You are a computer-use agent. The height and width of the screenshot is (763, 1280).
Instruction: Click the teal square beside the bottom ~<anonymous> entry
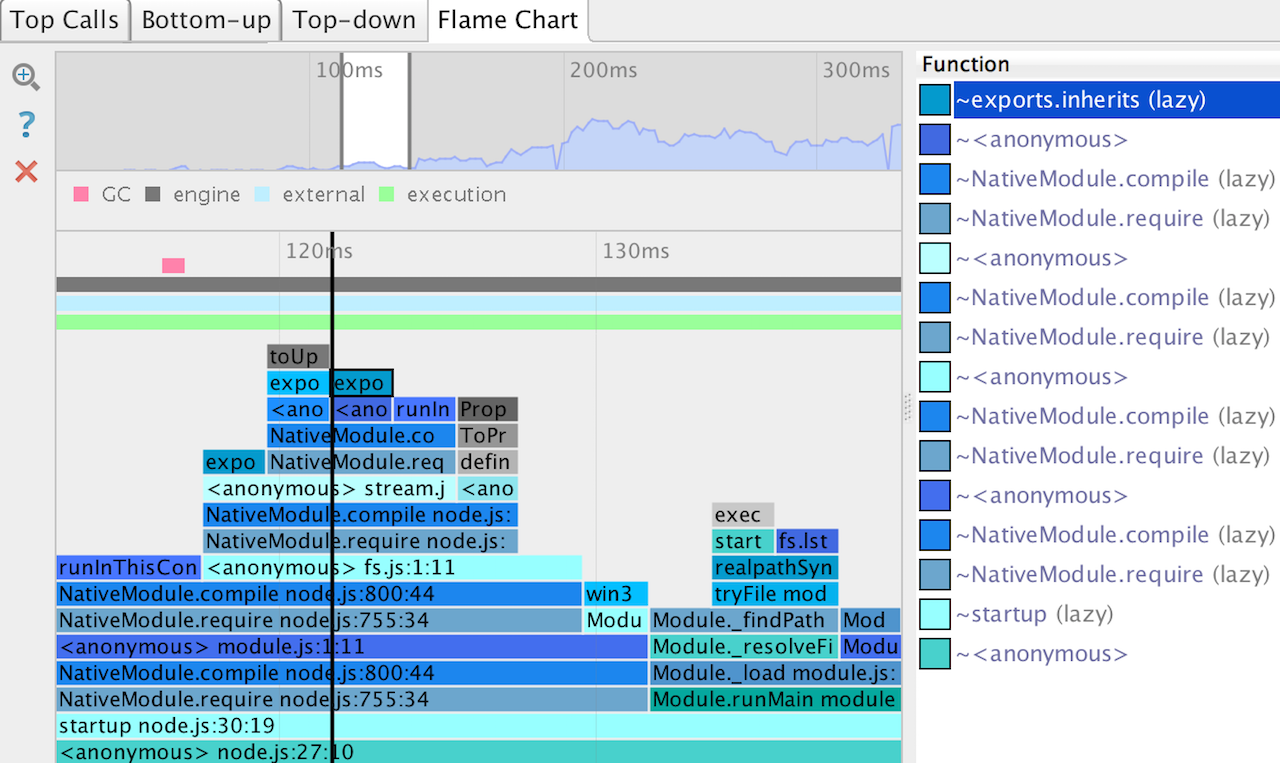pos(933,653)
